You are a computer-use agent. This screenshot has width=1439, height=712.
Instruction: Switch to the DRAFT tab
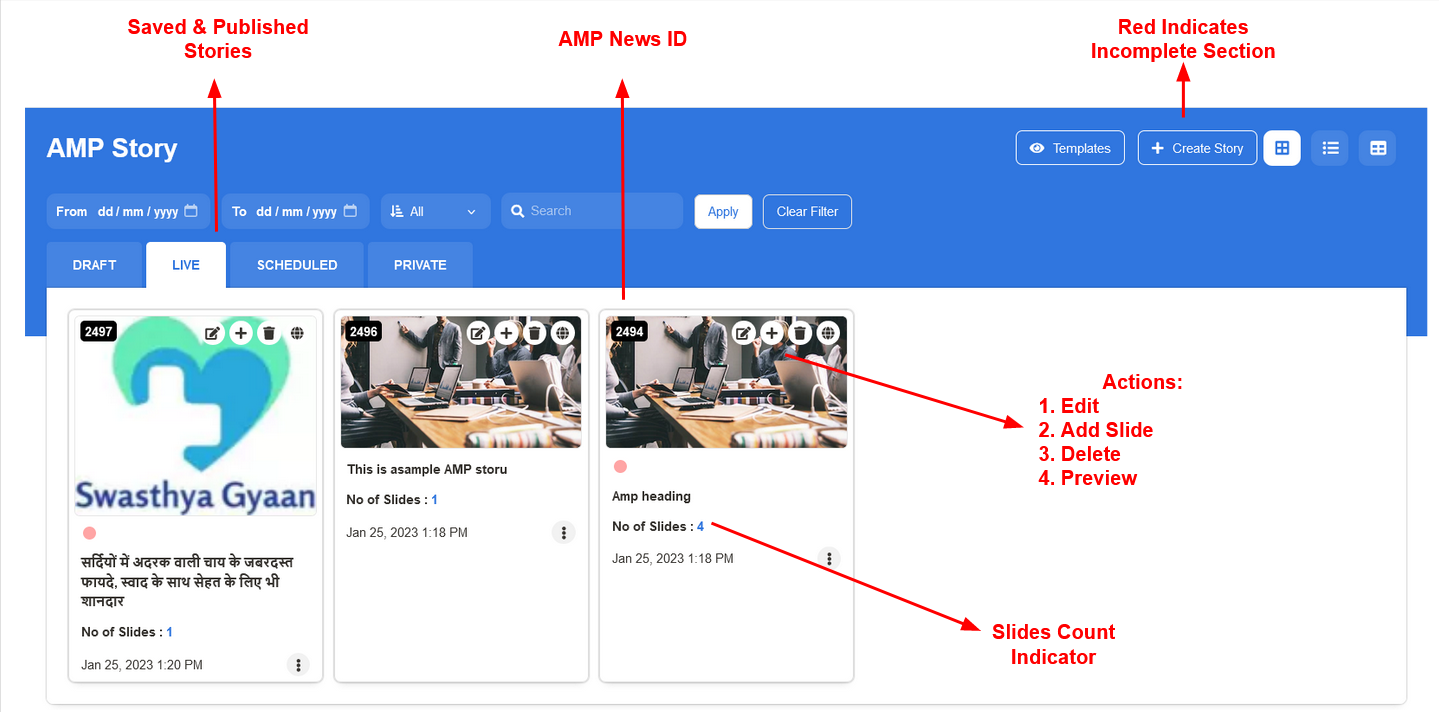[x=95, y=265]
